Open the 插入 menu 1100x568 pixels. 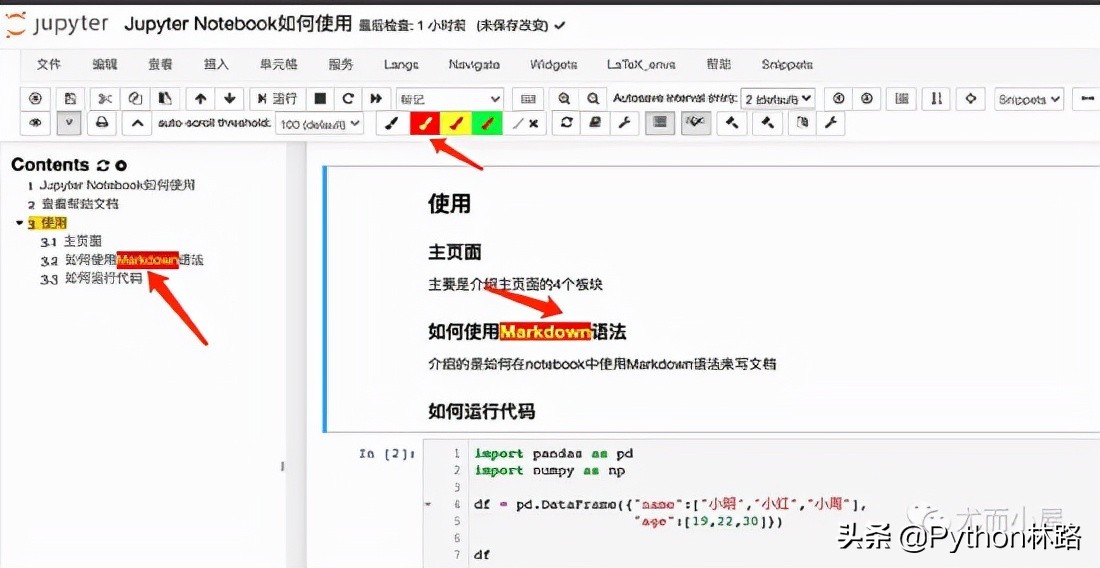click(x=216, y=64)
